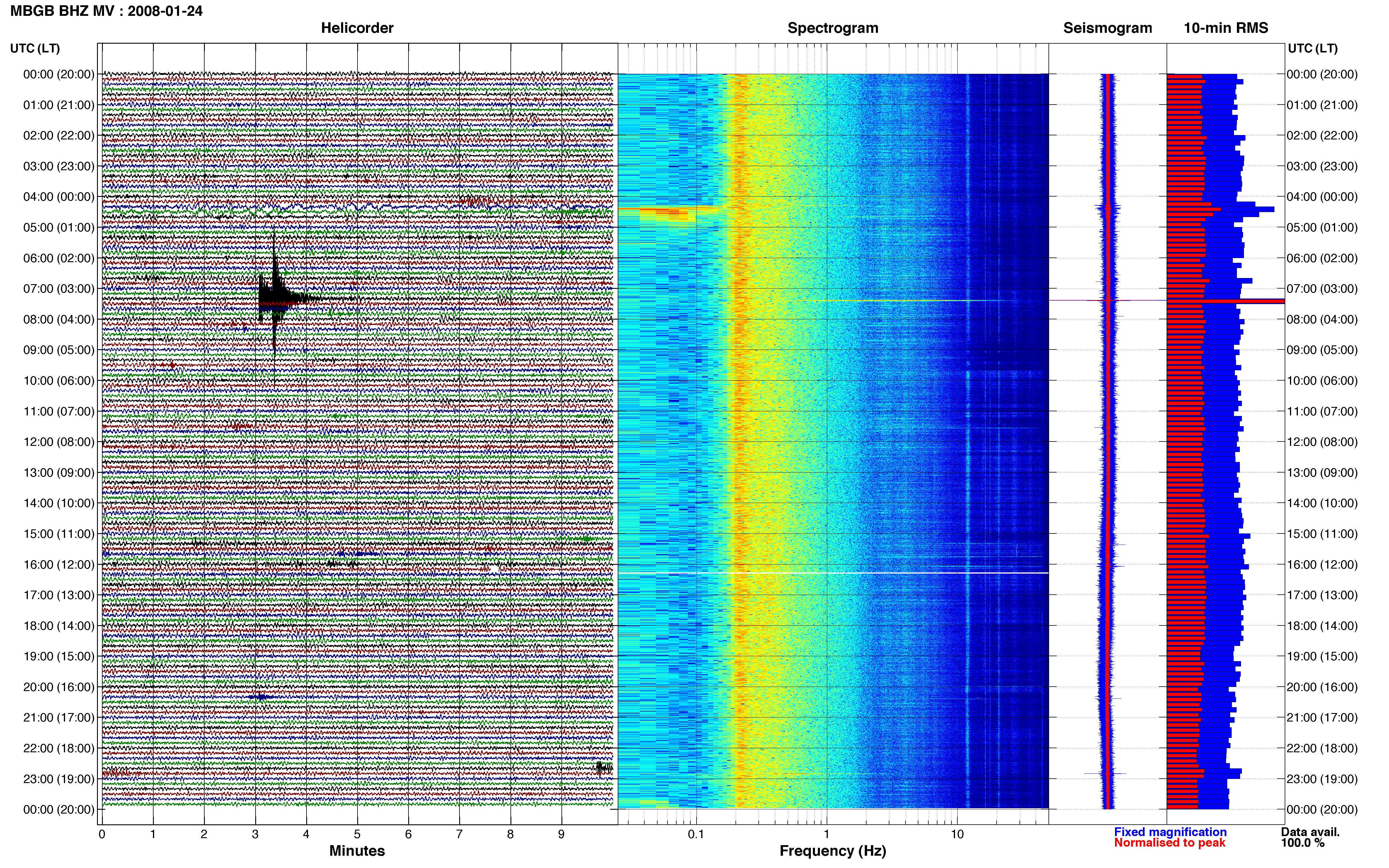
Task: Click the '1' frequency axis tick label
Action: click(826, 834)
